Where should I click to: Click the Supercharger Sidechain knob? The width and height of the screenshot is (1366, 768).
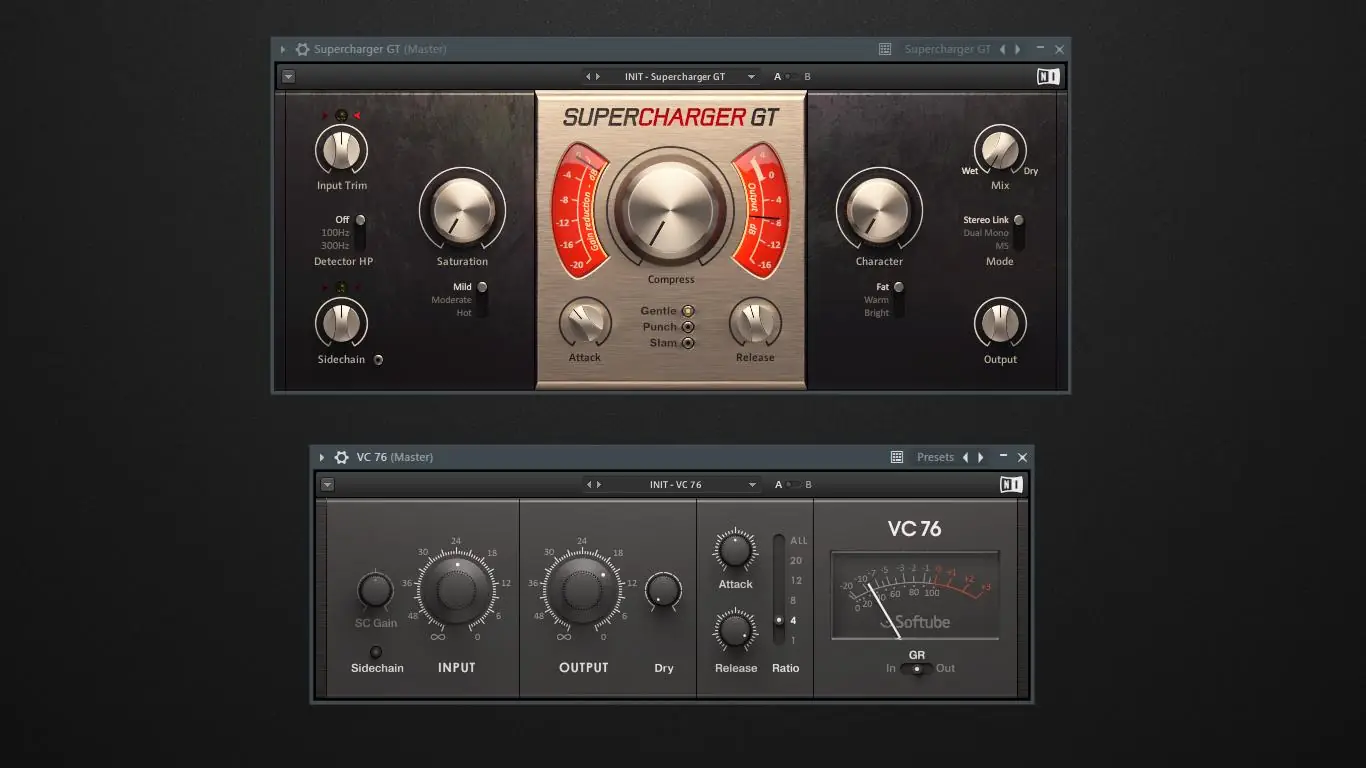341,324
